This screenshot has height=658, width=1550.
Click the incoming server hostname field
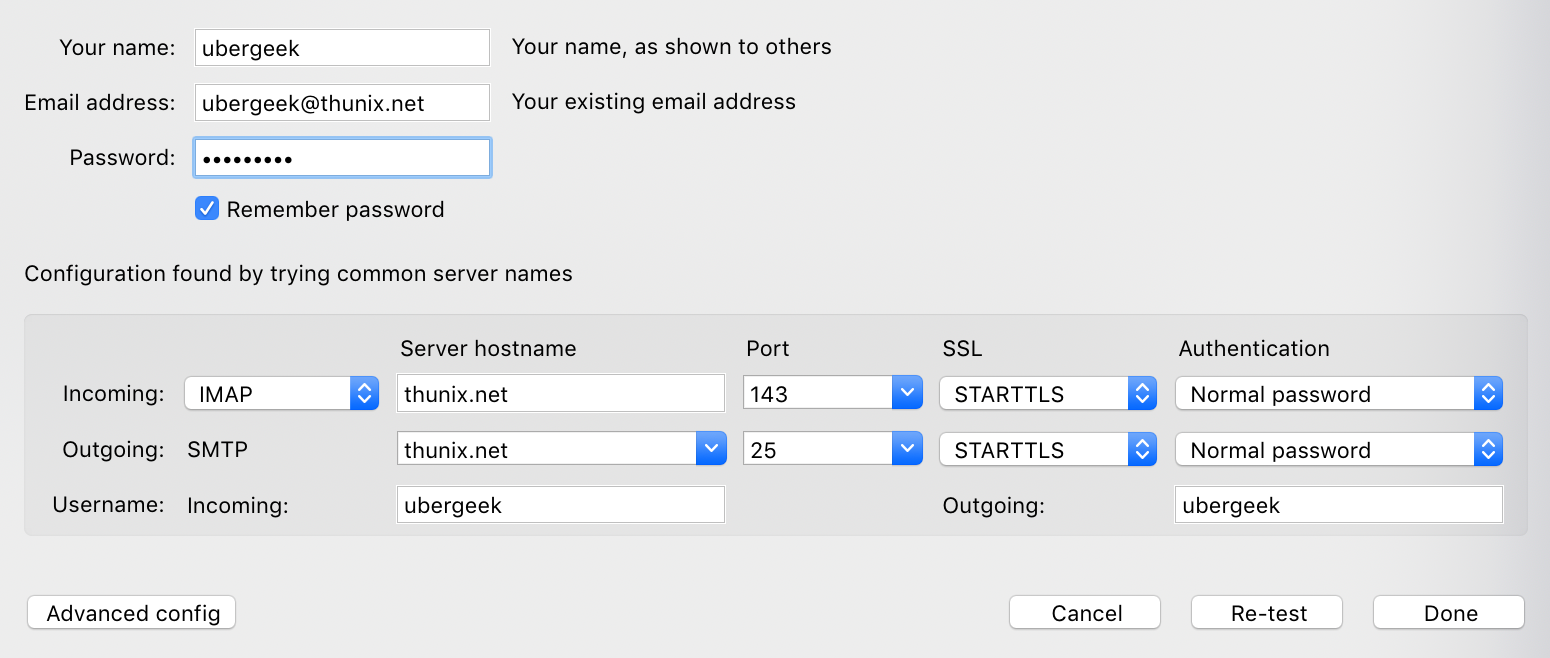tap(560, 394)
